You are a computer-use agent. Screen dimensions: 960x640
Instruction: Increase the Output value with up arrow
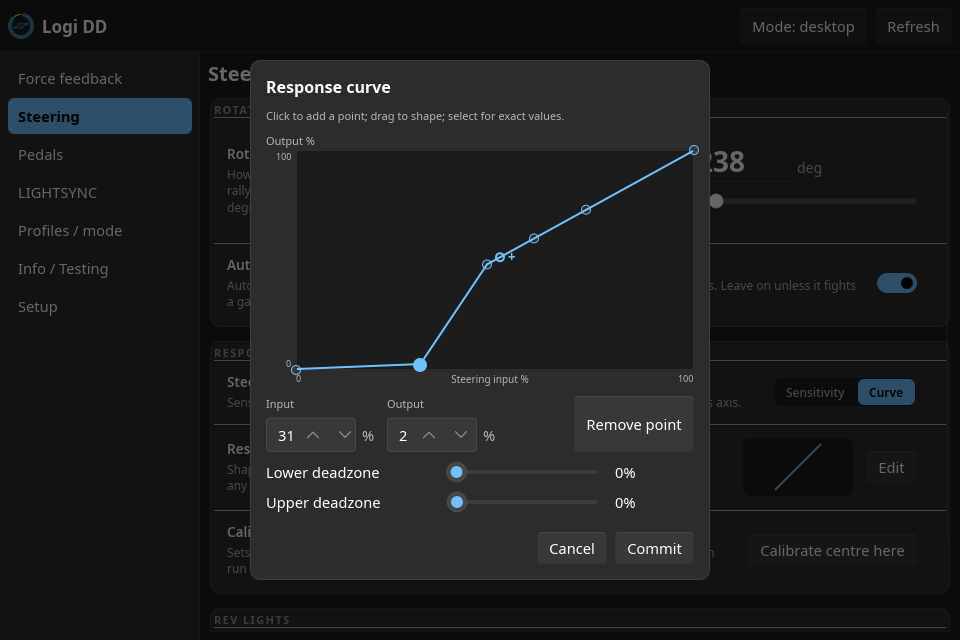(429, 435)
